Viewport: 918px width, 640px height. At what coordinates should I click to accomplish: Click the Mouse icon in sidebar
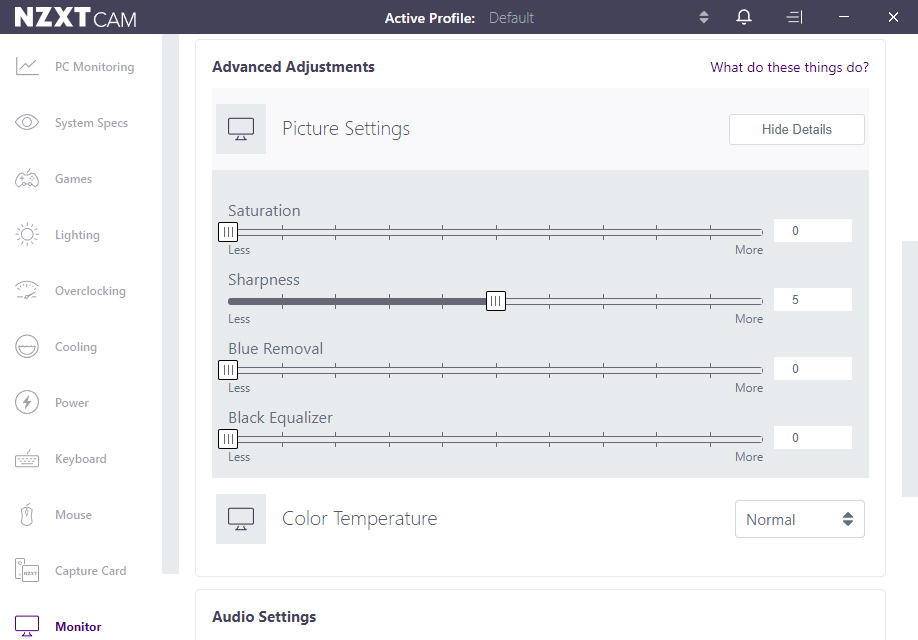(x=27, y=515)
